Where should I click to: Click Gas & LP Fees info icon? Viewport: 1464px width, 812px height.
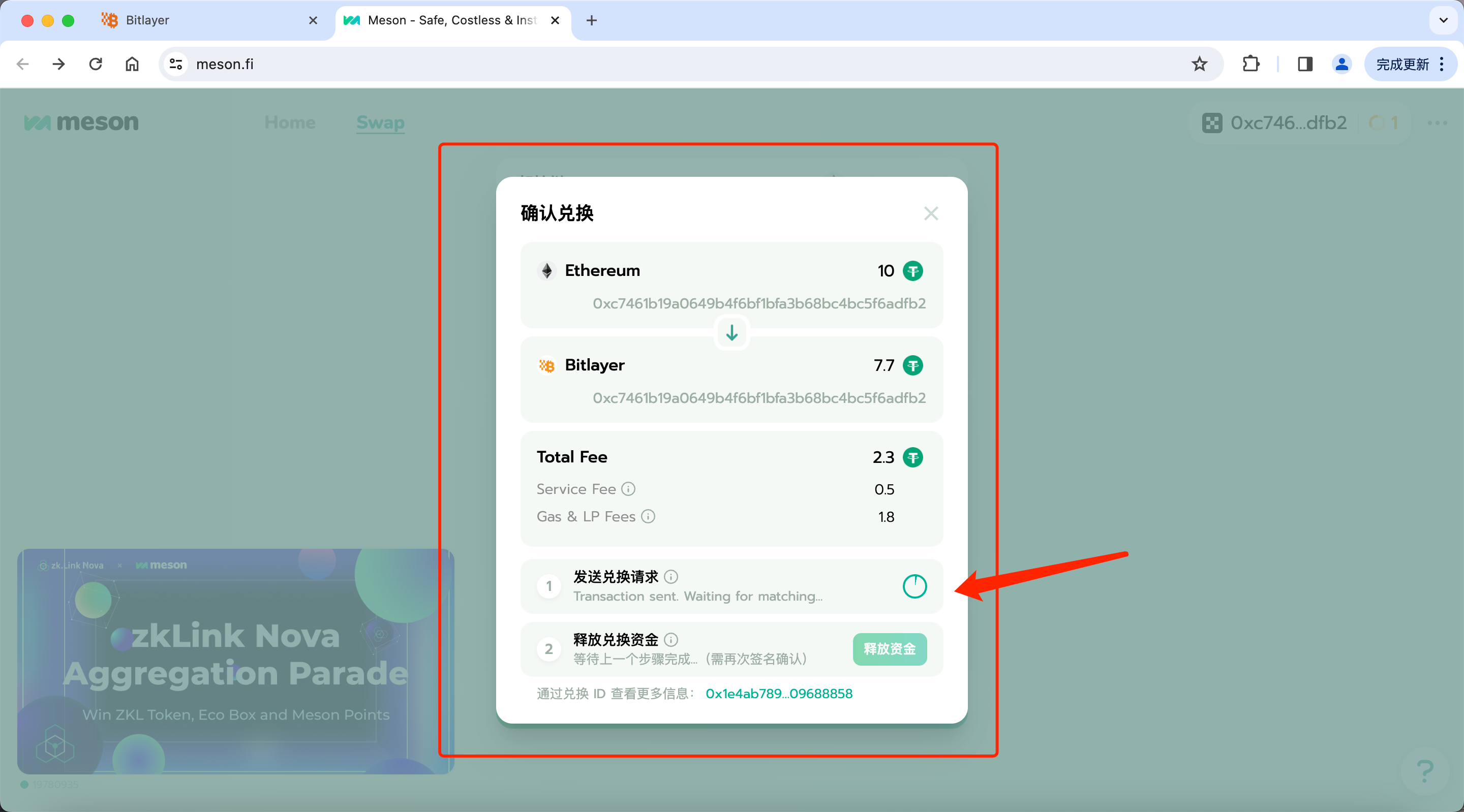(648, 516)
